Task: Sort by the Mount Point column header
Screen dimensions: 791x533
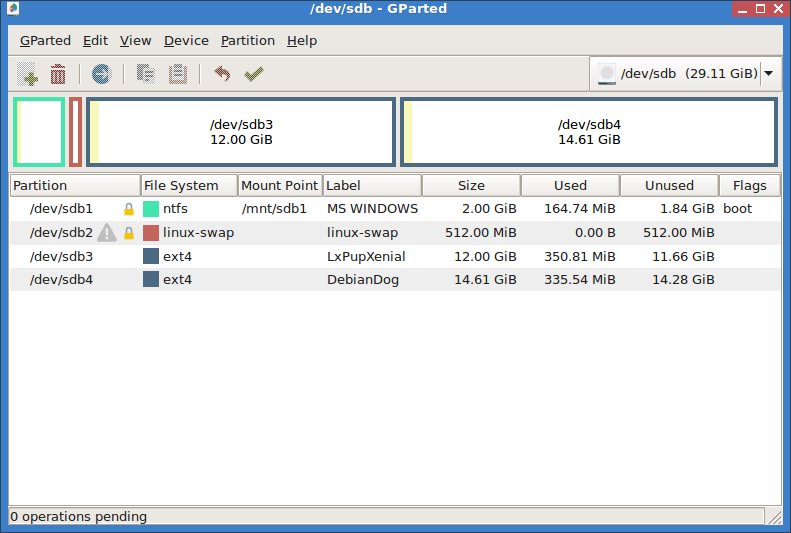Action: click(x=280, y=186)
